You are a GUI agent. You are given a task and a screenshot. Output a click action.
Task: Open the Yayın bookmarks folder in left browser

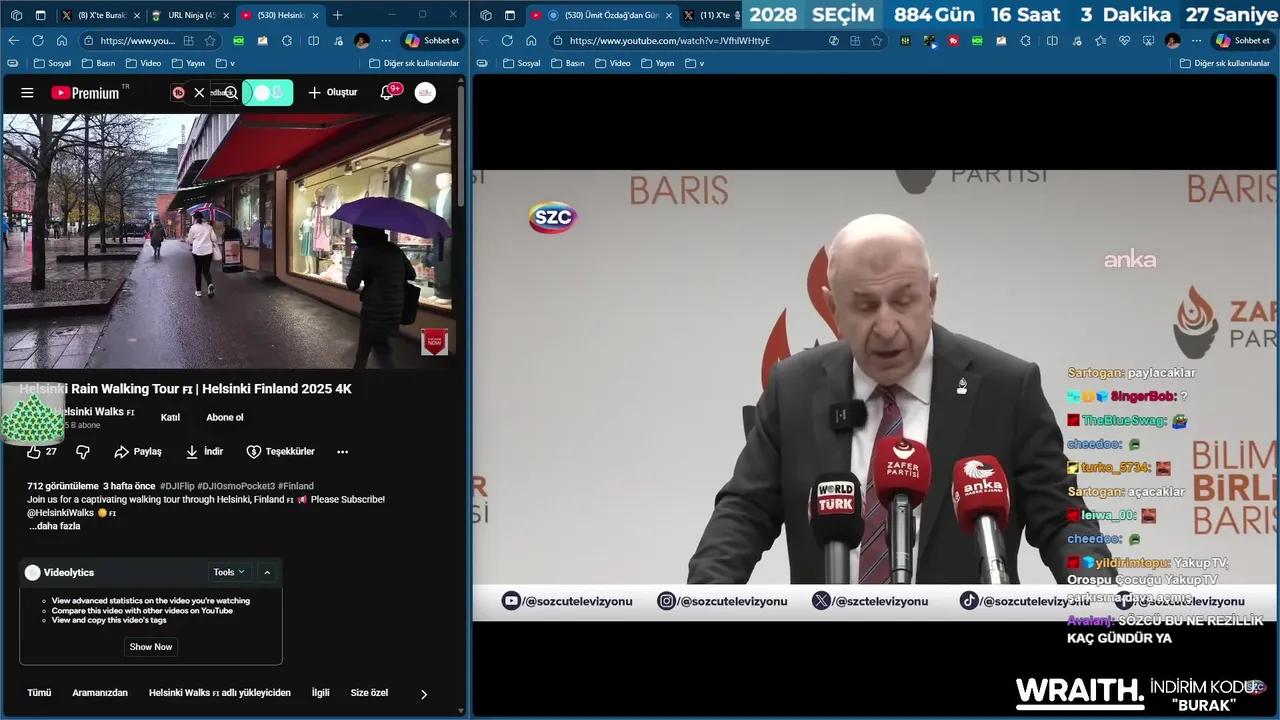point(188,63)
